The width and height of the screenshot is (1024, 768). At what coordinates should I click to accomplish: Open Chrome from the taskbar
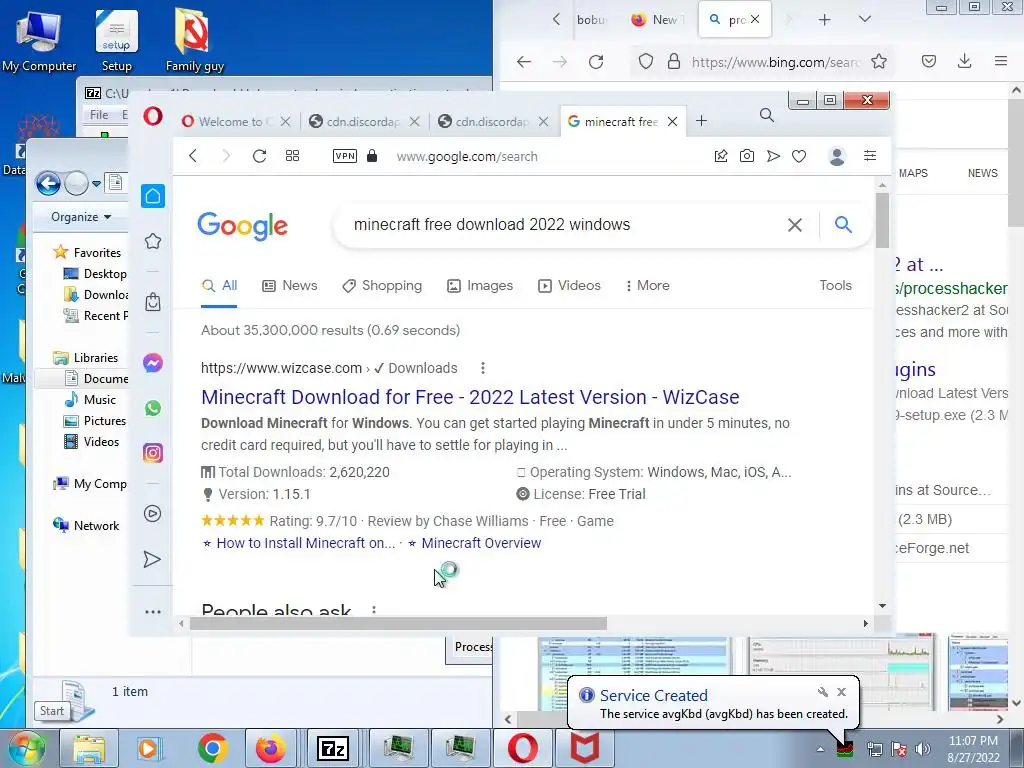[x=212, y=748]
